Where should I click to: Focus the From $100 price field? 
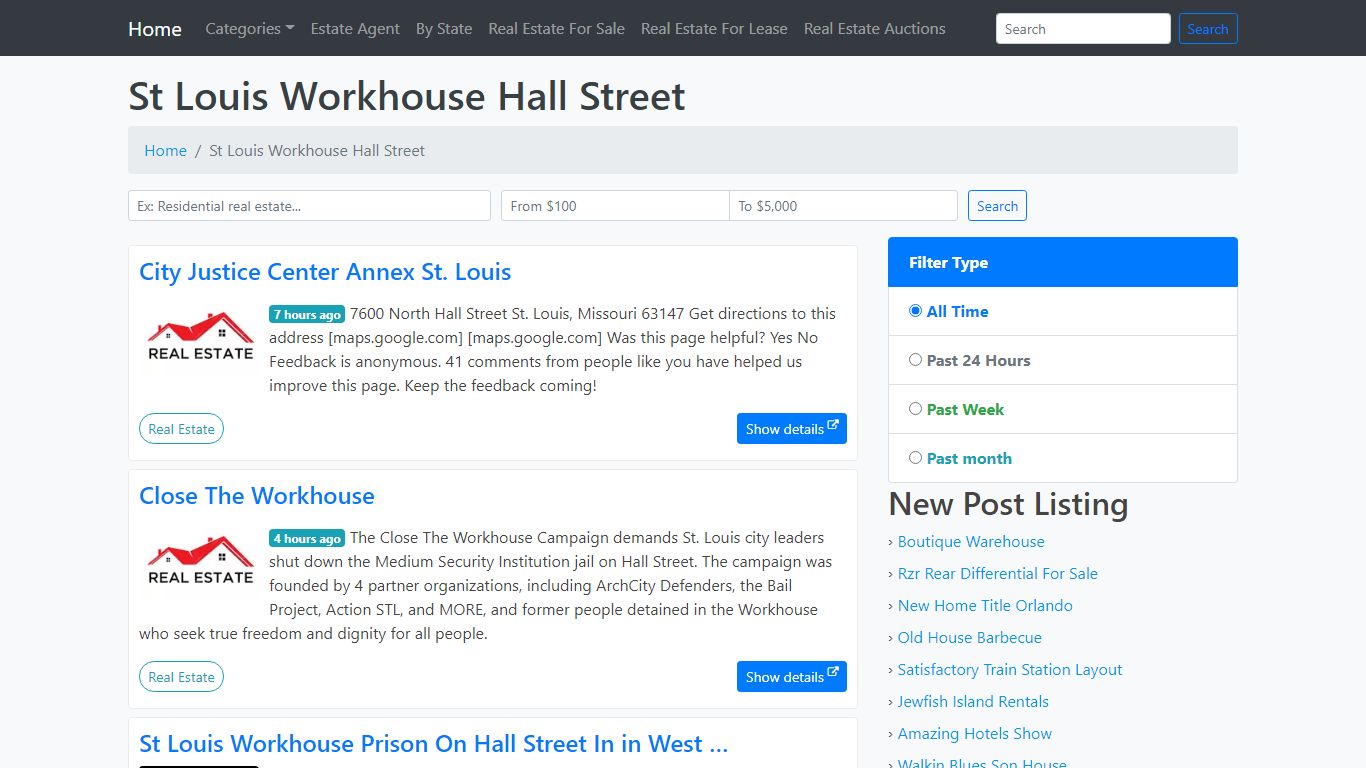pyautogui.click(x=615, y=206)
